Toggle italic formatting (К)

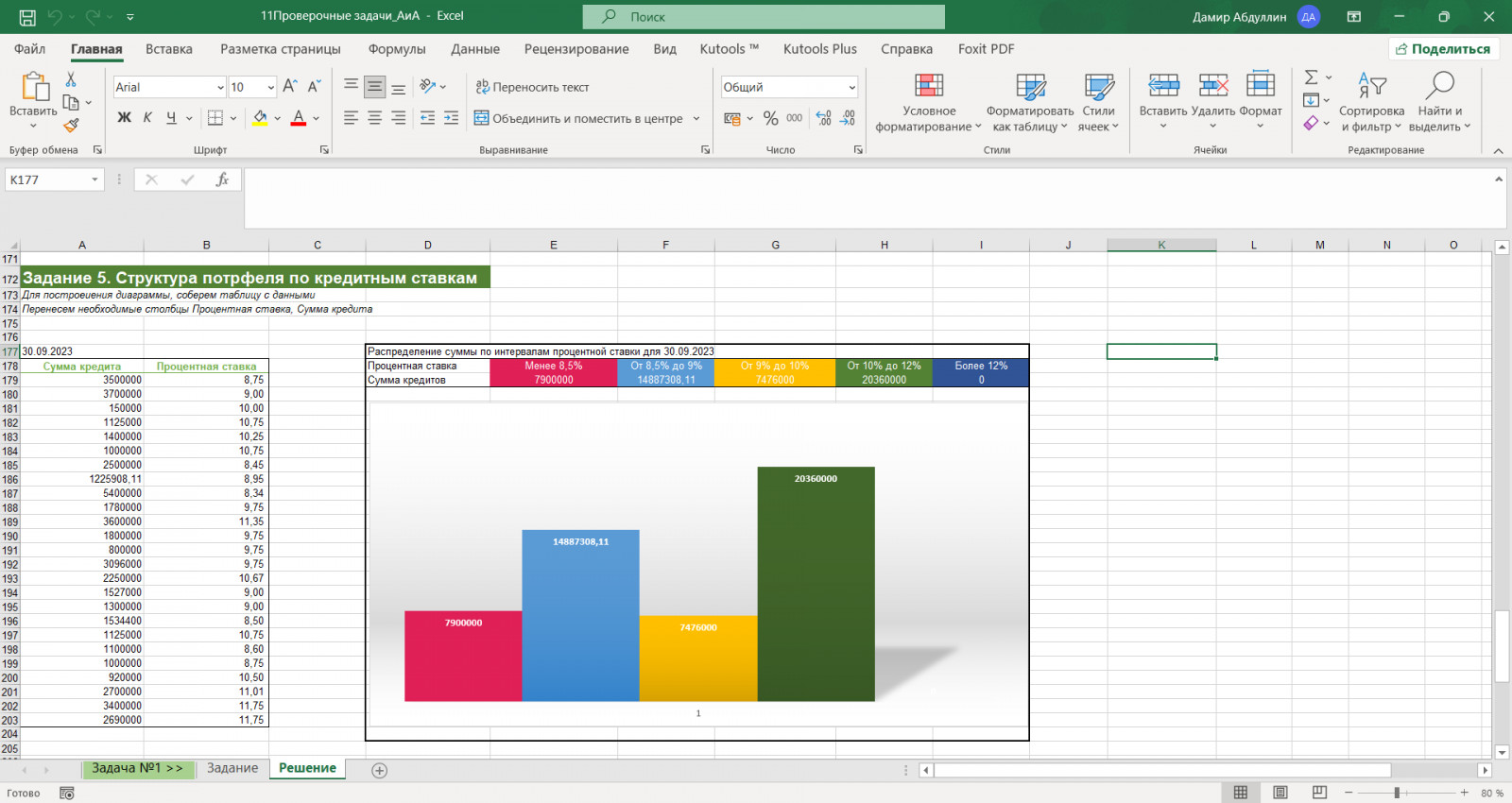point(147,118)
